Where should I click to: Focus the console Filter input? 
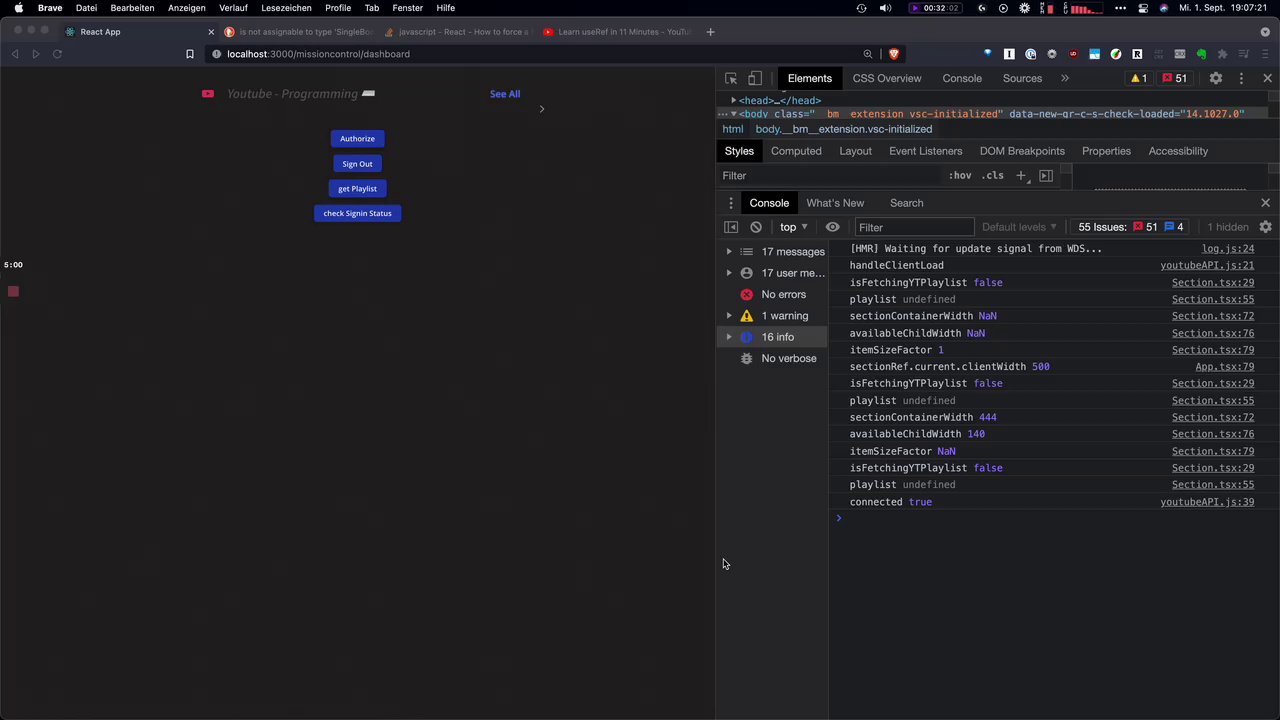point(914,227)
